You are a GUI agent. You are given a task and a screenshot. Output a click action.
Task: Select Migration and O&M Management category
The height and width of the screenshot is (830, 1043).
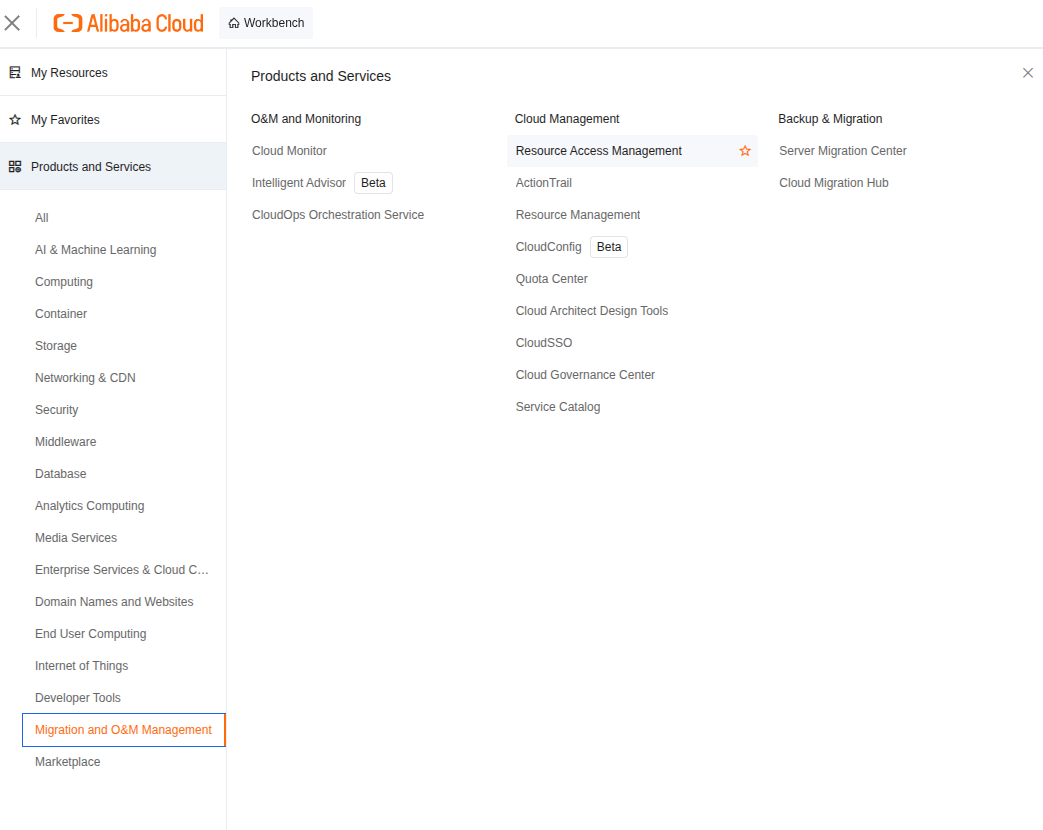[124, 730]
